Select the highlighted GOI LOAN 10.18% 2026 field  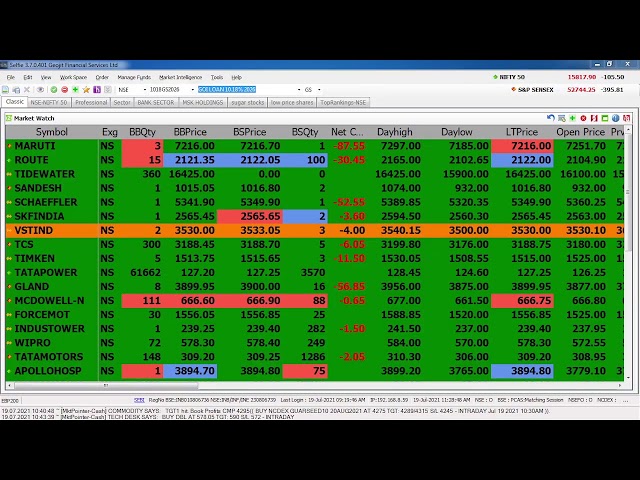pos(227,89)
